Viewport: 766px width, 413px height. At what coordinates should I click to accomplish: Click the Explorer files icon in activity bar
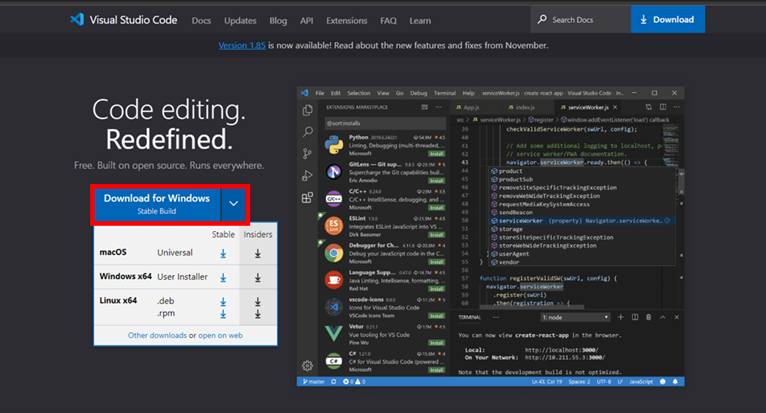tap(307, 110)
